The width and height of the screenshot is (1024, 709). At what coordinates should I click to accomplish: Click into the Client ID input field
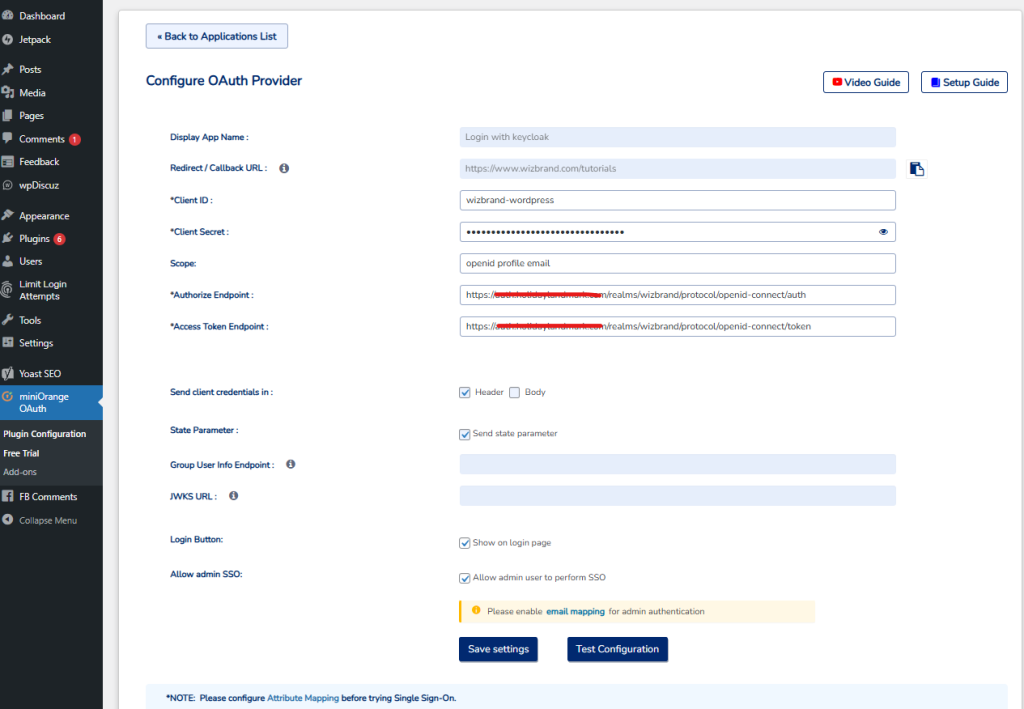tap(677, 200)
